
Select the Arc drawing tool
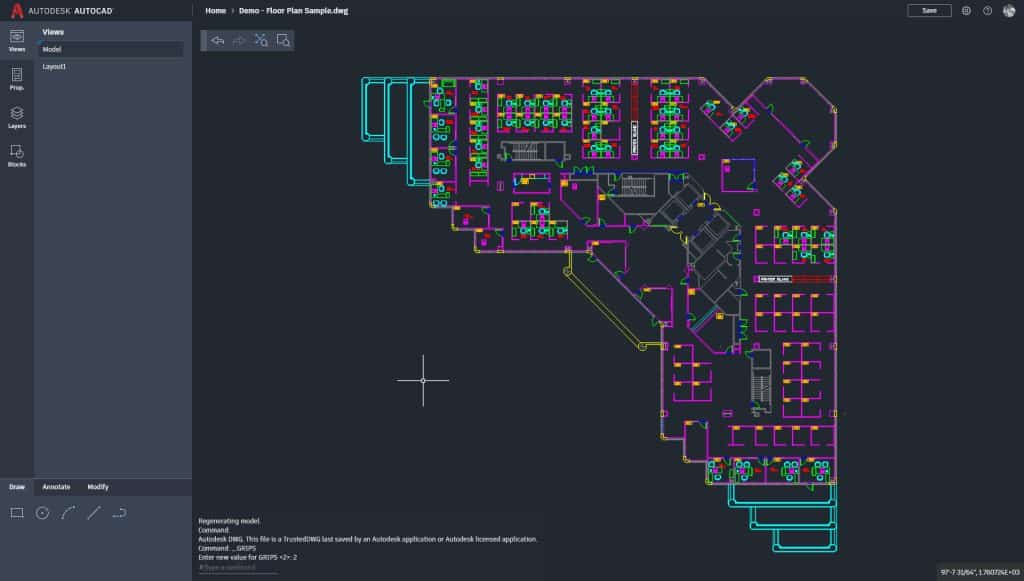67,513
